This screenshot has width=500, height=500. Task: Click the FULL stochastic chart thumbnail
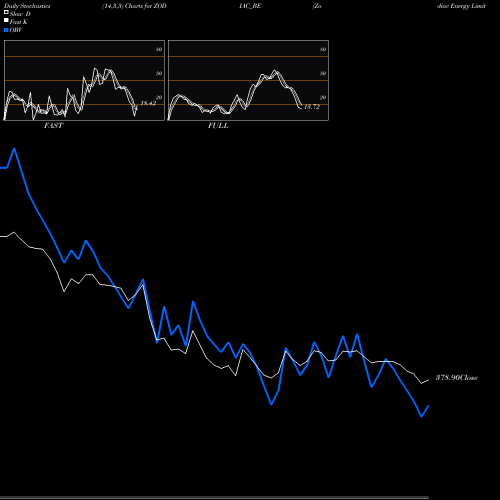(248, 80)
